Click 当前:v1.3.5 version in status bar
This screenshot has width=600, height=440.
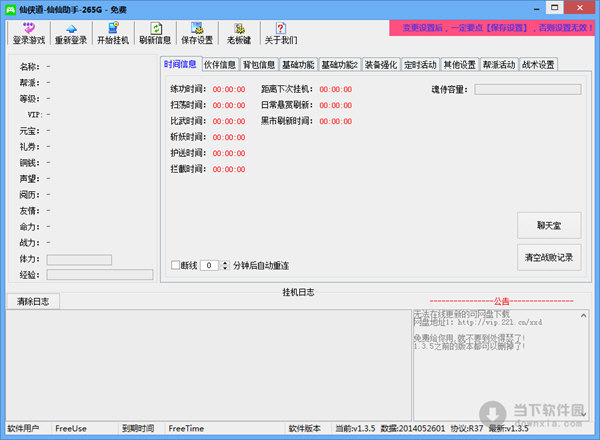click(355, 429)
